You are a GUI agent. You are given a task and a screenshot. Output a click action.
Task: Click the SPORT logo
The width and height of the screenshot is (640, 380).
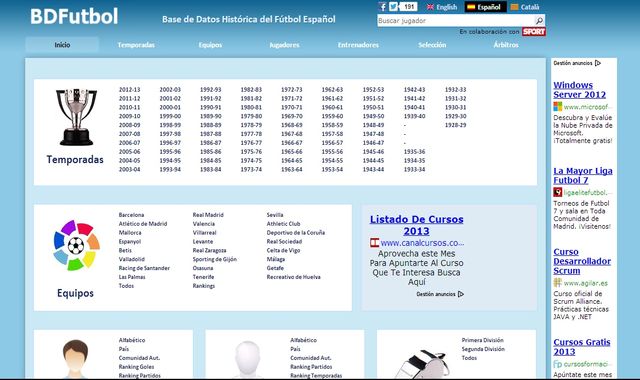(x=534, y=31)
